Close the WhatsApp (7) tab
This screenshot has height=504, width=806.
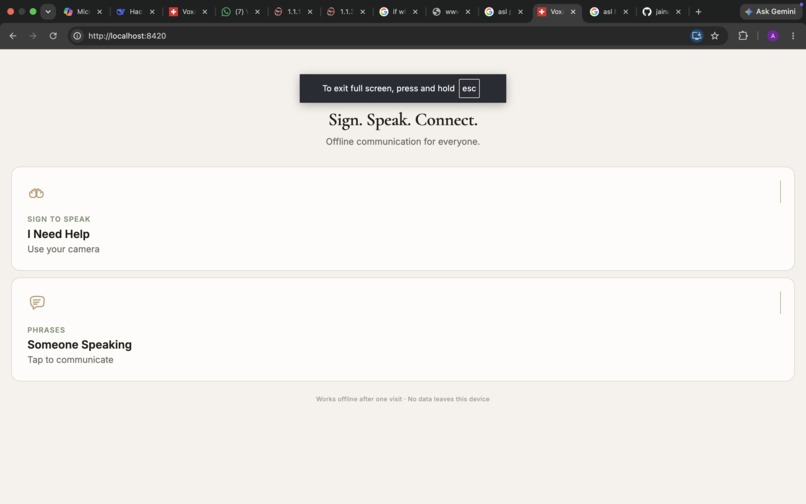(x=257, y=11)
